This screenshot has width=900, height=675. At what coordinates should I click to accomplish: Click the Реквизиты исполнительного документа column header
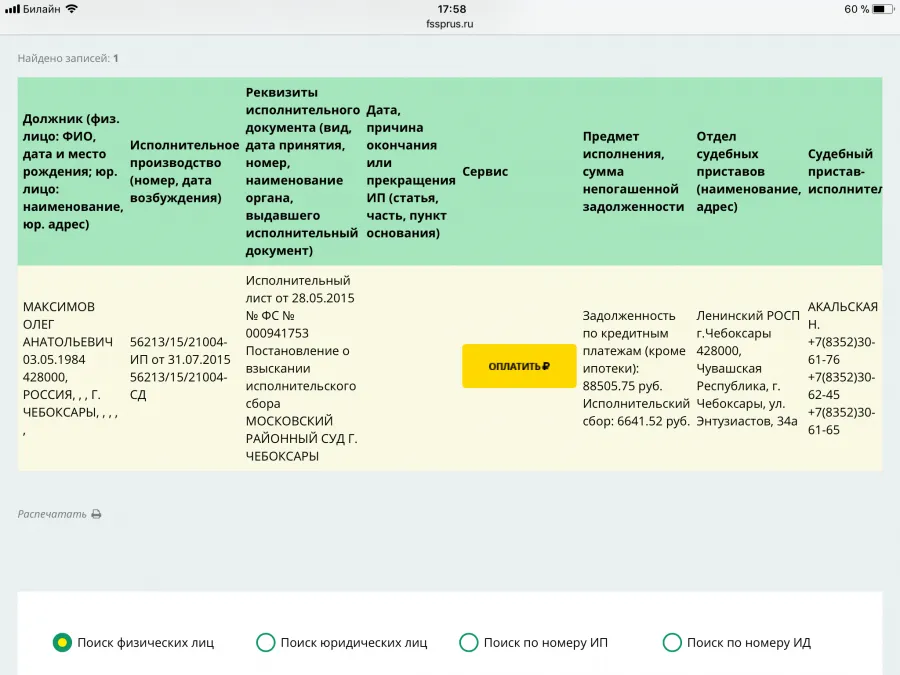302,172
